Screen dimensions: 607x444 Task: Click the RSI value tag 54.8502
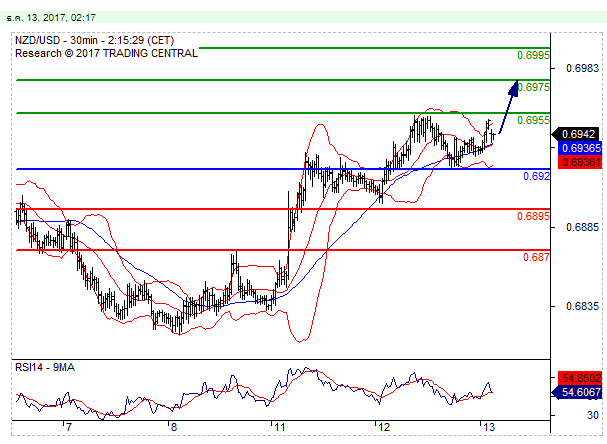point(580,377)
